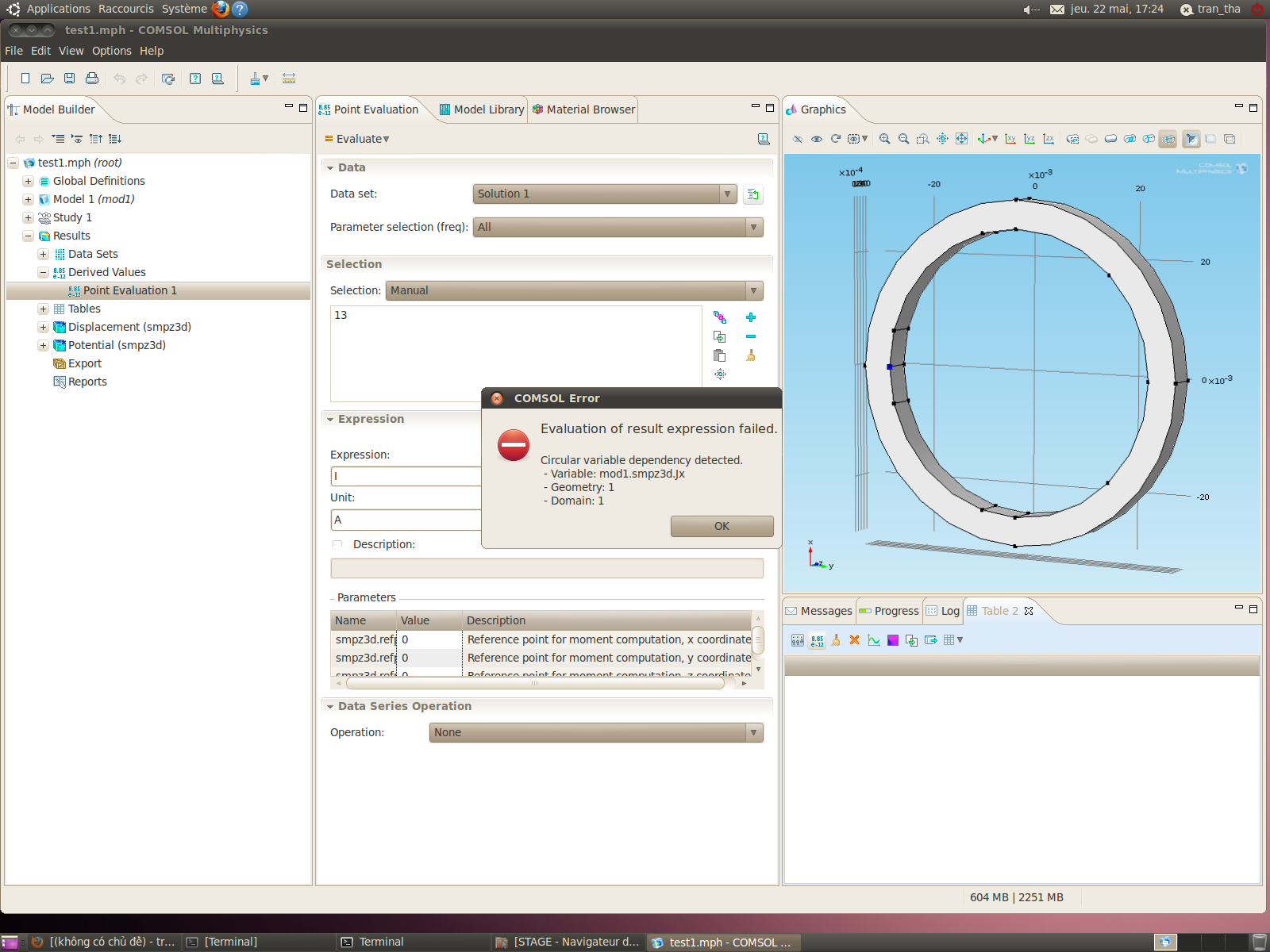Open the Dynamic Help question icon
Viewport: 1270px width, 952px height.
195,79
